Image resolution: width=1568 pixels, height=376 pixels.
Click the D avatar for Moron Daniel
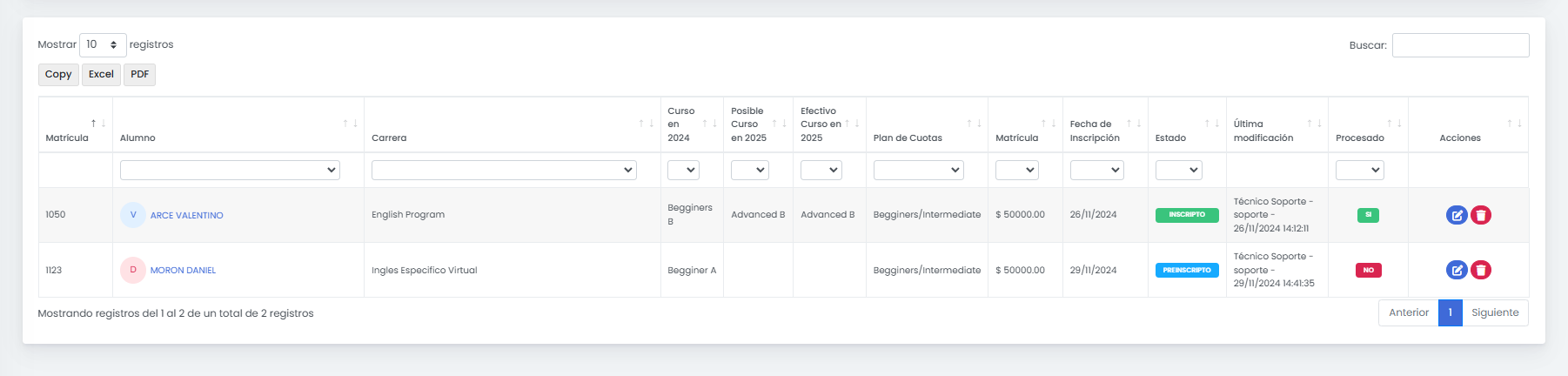pos(133,270)
